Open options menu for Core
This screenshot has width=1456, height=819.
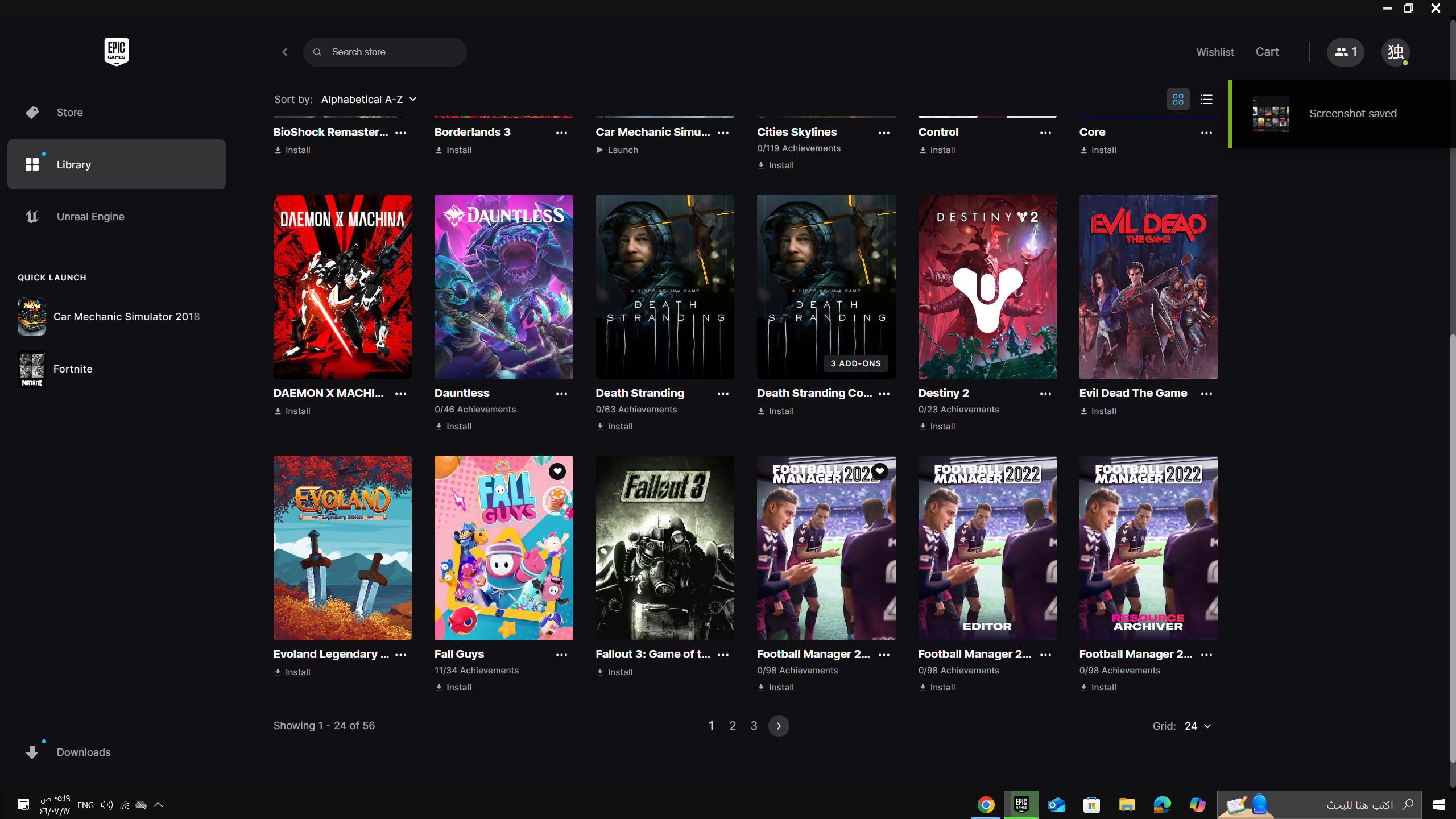[x=1206, y=133]
